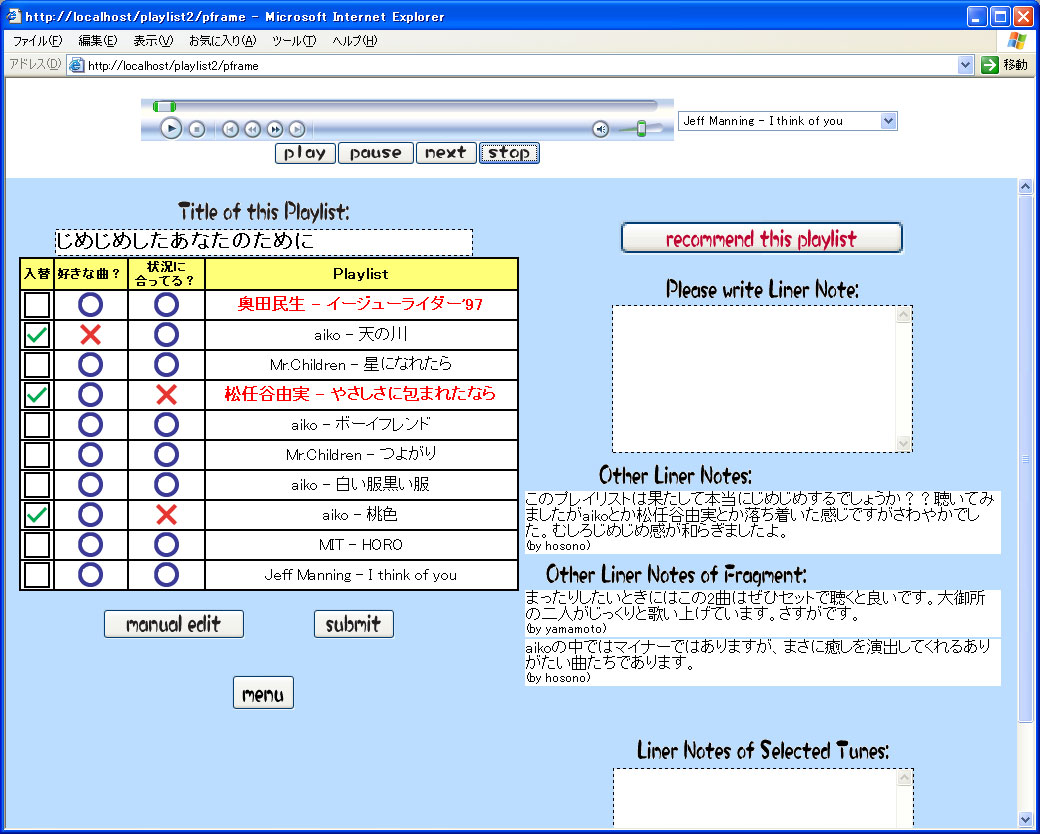Viewport: 1040px width, 834px height.
Task: Click the text button labeled play
Action: [x=305, y=153]
